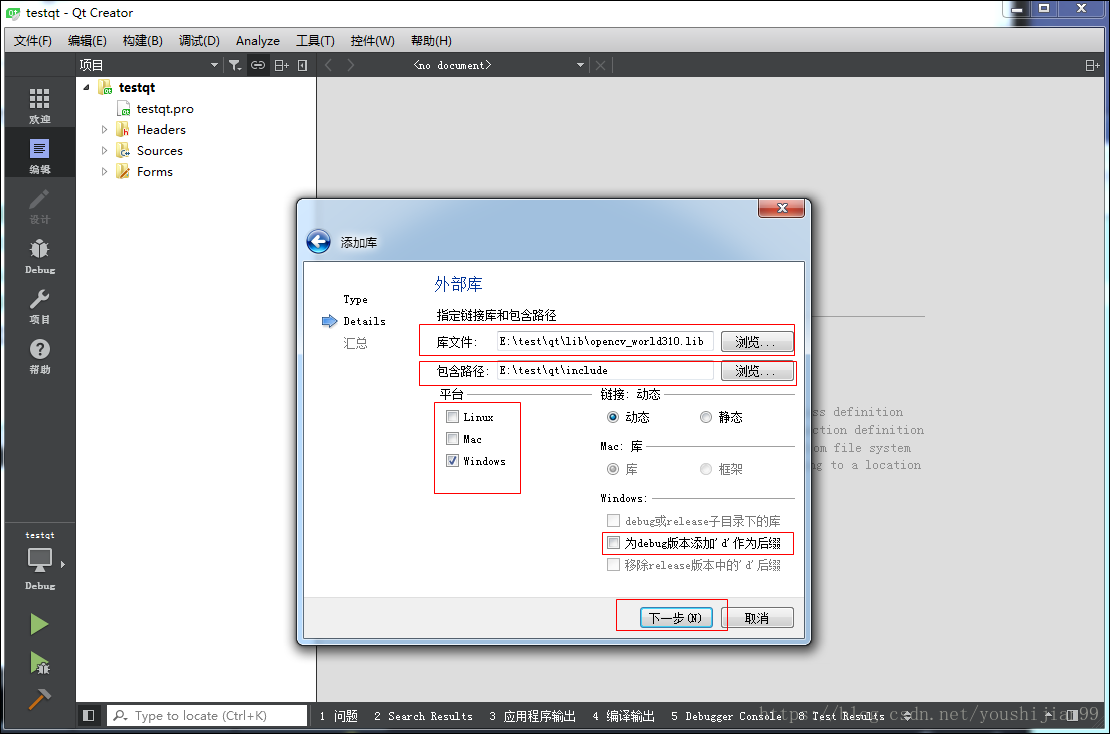
Task: Open the Design mode pencil icon
Action: (x=39, y=199)
